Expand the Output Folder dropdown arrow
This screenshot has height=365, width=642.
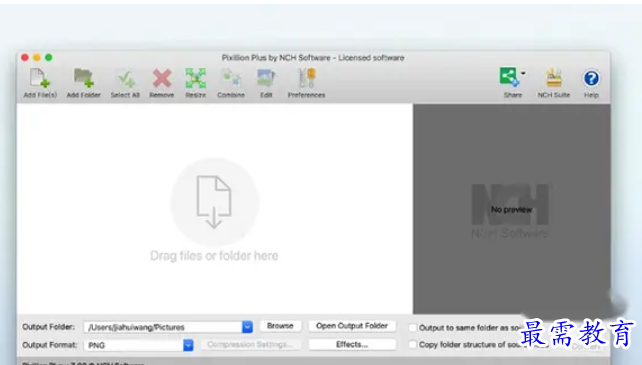click(247, 327)
